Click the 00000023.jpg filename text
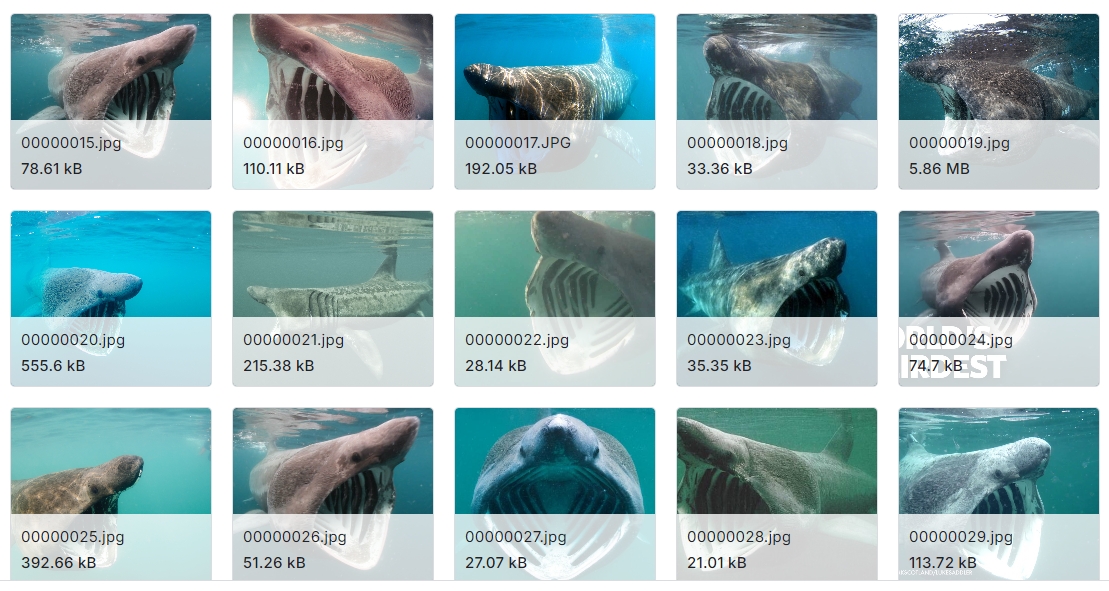Viewport: 1109px width, 591px height. (x=738, y=340)
